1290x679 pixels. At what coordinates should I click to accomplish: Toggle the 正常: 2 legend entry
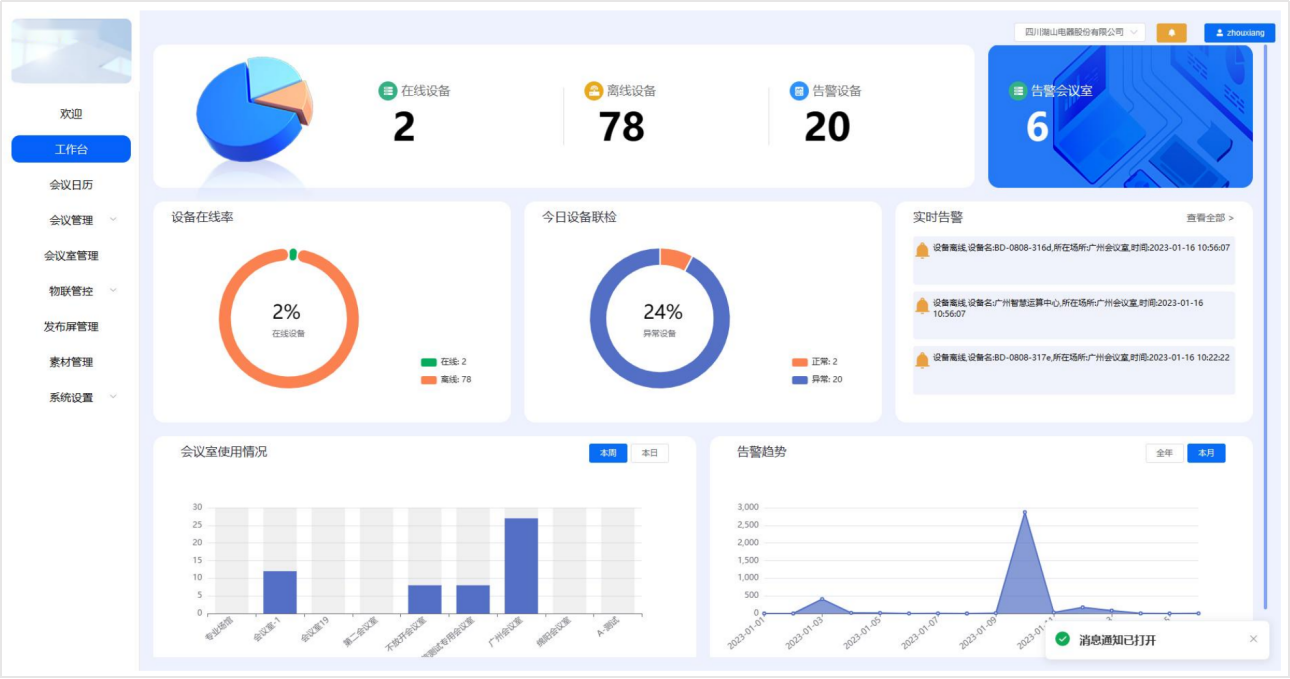pos(815,362)
